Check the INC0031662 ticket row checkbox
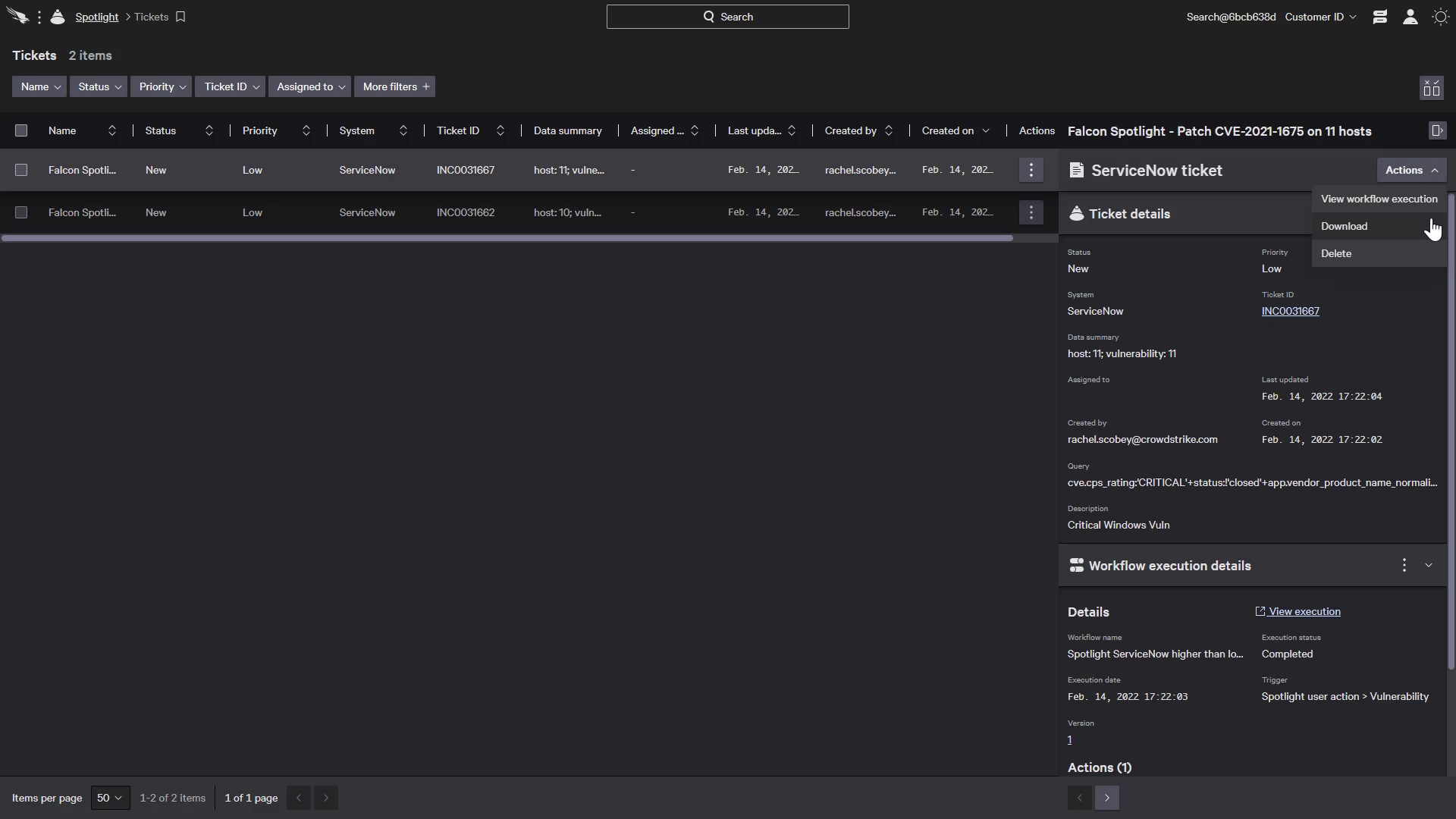 21,212
